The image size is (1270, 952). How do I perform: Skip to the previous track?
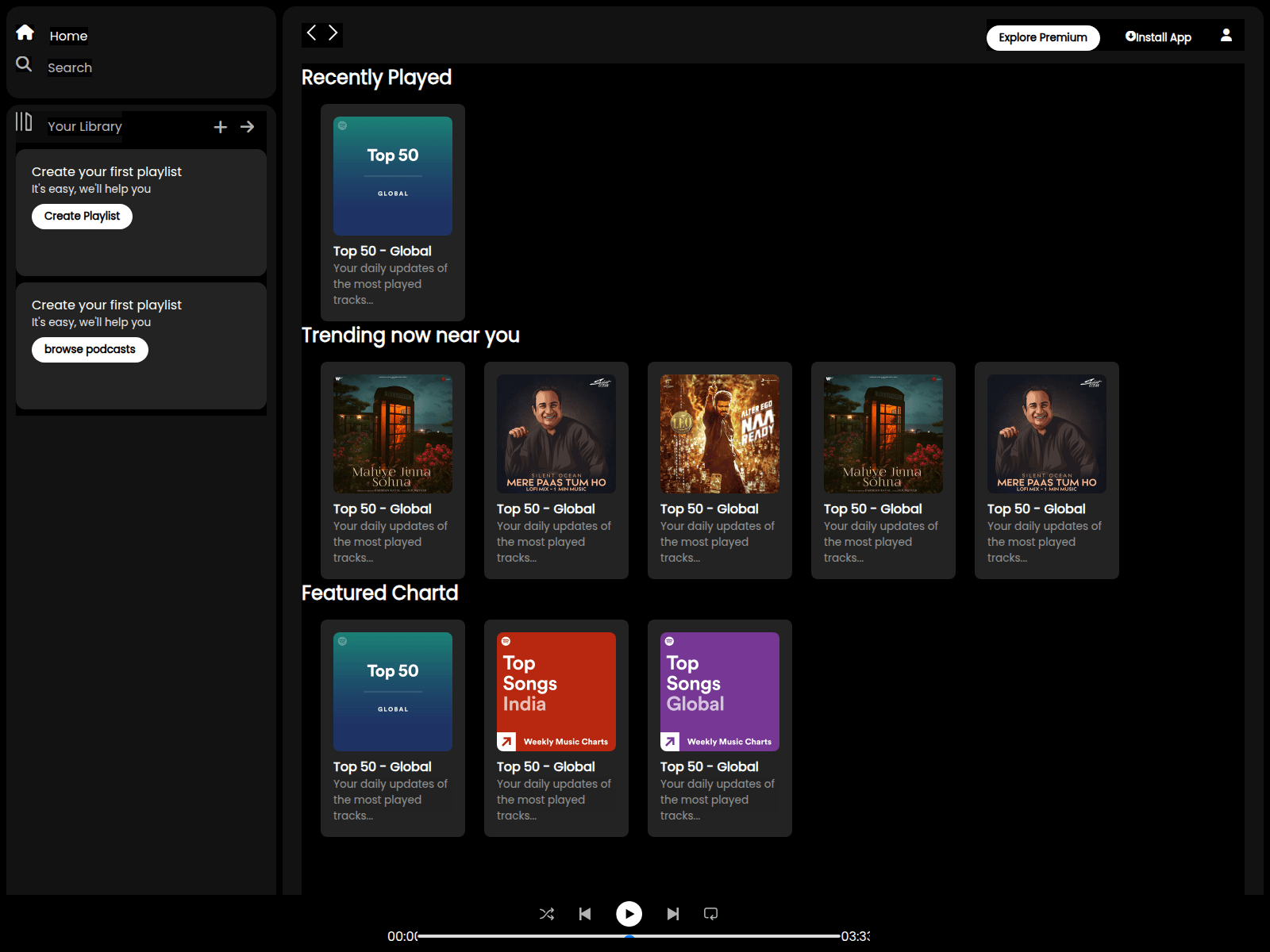pyautogui.click(x=585, y=914)
